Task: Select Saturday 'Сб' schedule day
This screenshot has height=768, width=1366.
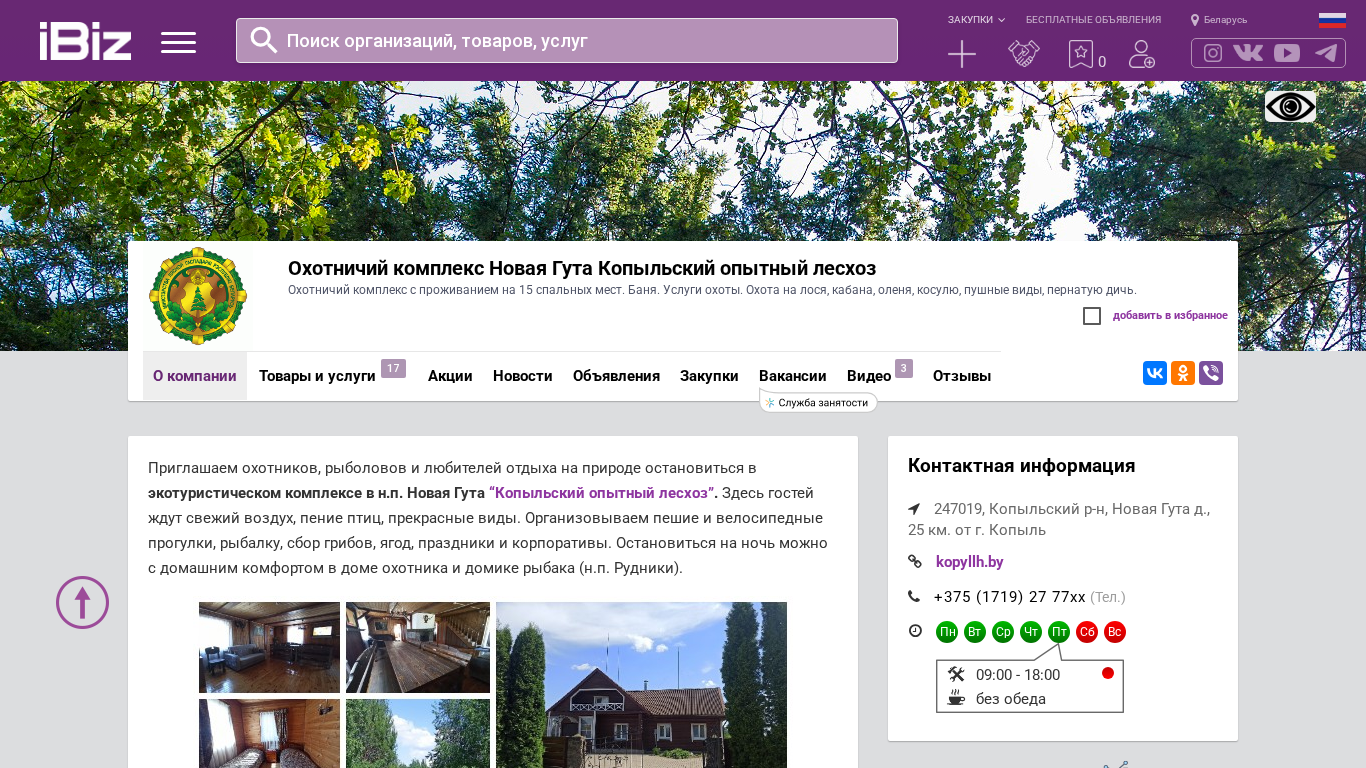Action: pyautogui.click(x=1087, y=632)
